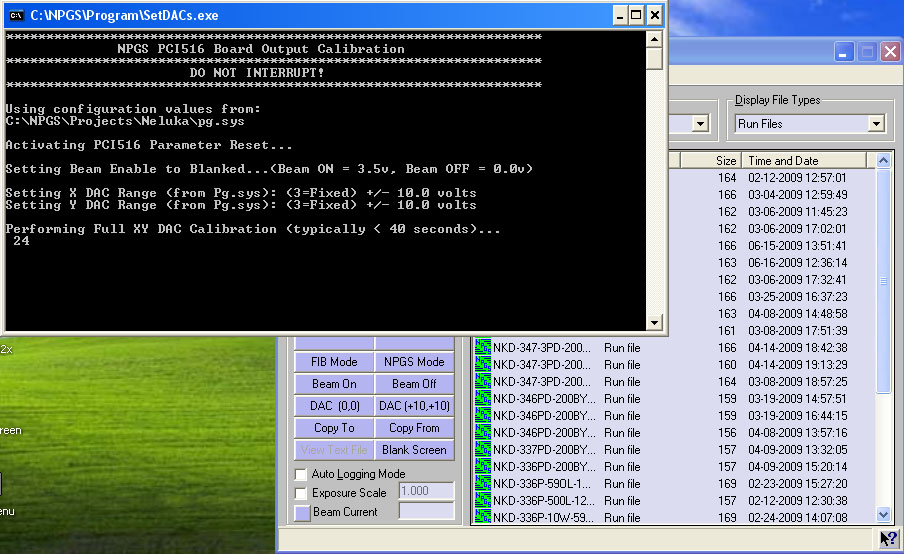Enable the Auto Logging Mode checkbox
Viewport: 904px width, 554px height.
[x=302, y=474]
